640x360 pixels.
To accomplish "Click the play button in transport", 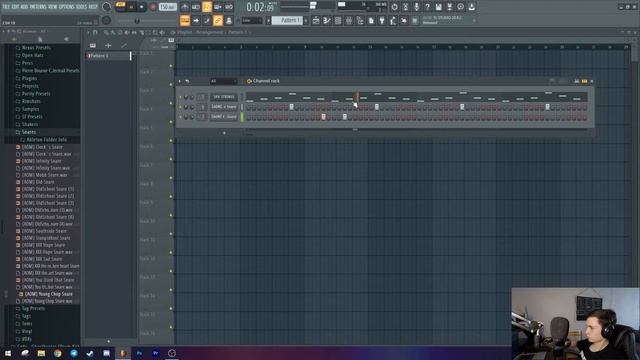I will (x=131, y=7).
